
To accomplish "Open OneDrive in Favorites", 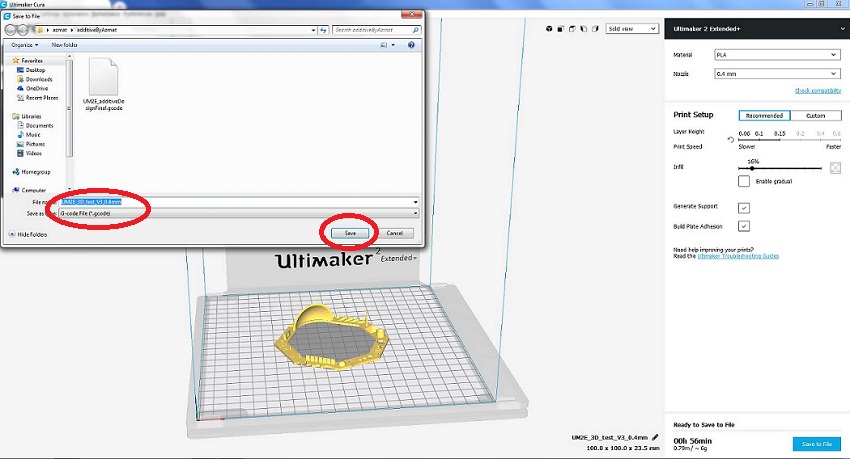I will coord(33,88).
